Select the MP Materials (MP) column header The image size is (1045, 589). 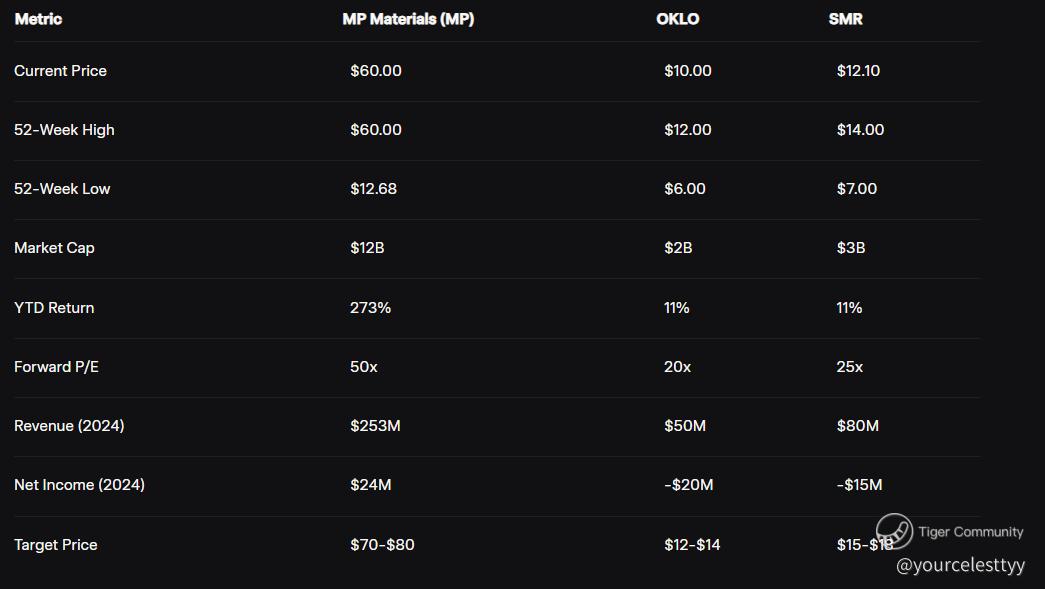[408, 19]
